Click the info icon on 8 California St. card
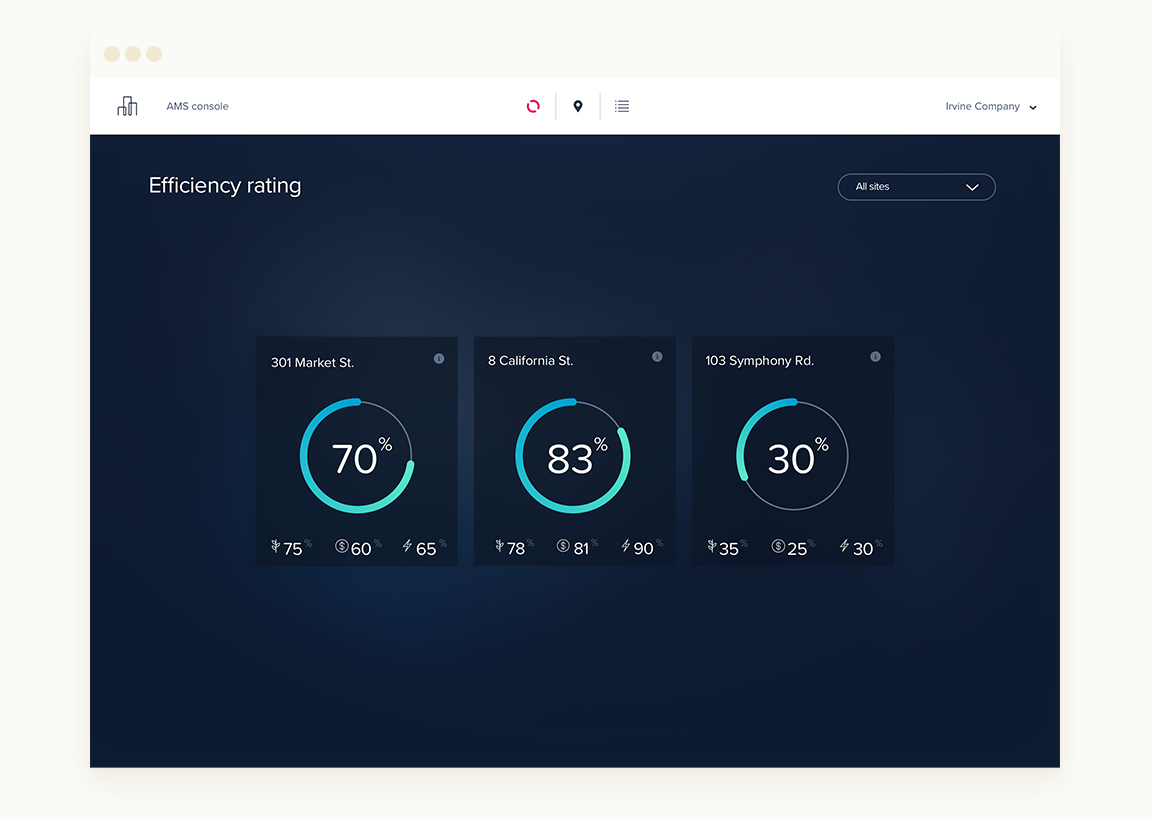 [657, 356]
